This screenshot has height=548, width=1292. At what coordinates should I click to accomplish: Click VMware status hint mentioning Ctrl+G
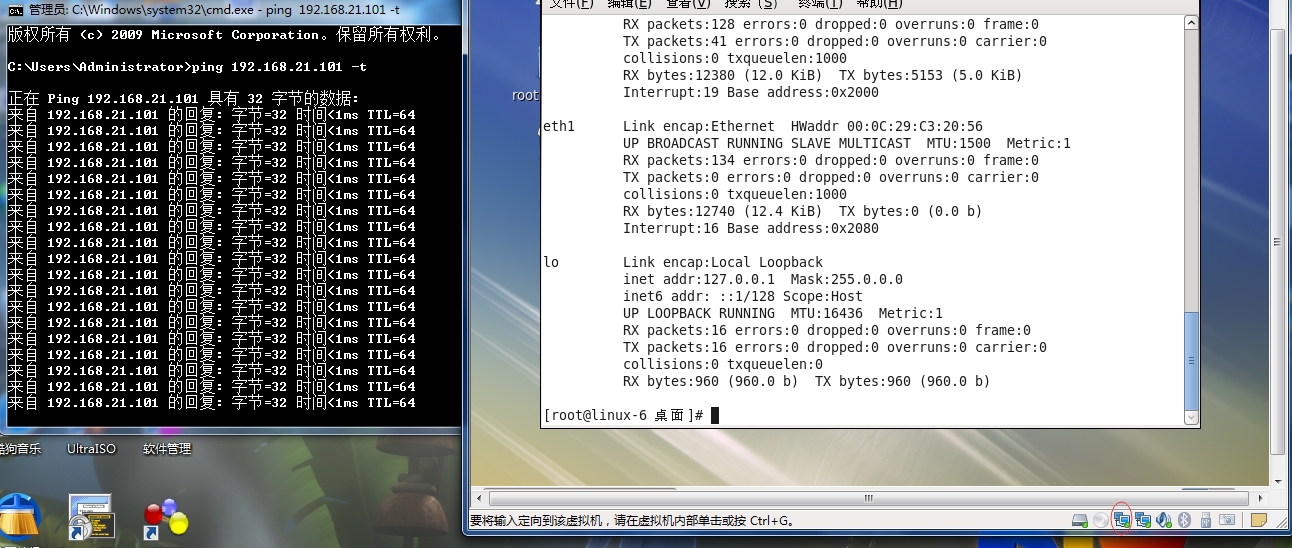pos(632,520)
